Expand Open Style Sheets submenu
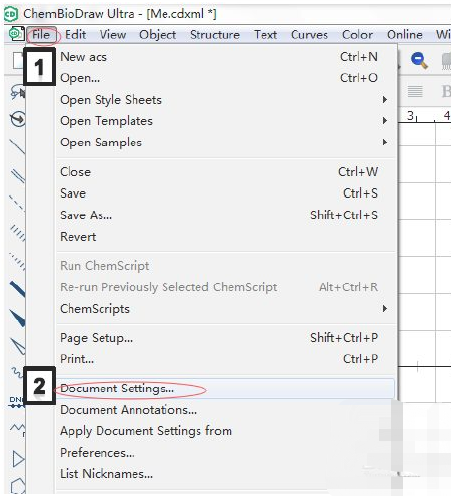451x496 pixels. point(225,100)
